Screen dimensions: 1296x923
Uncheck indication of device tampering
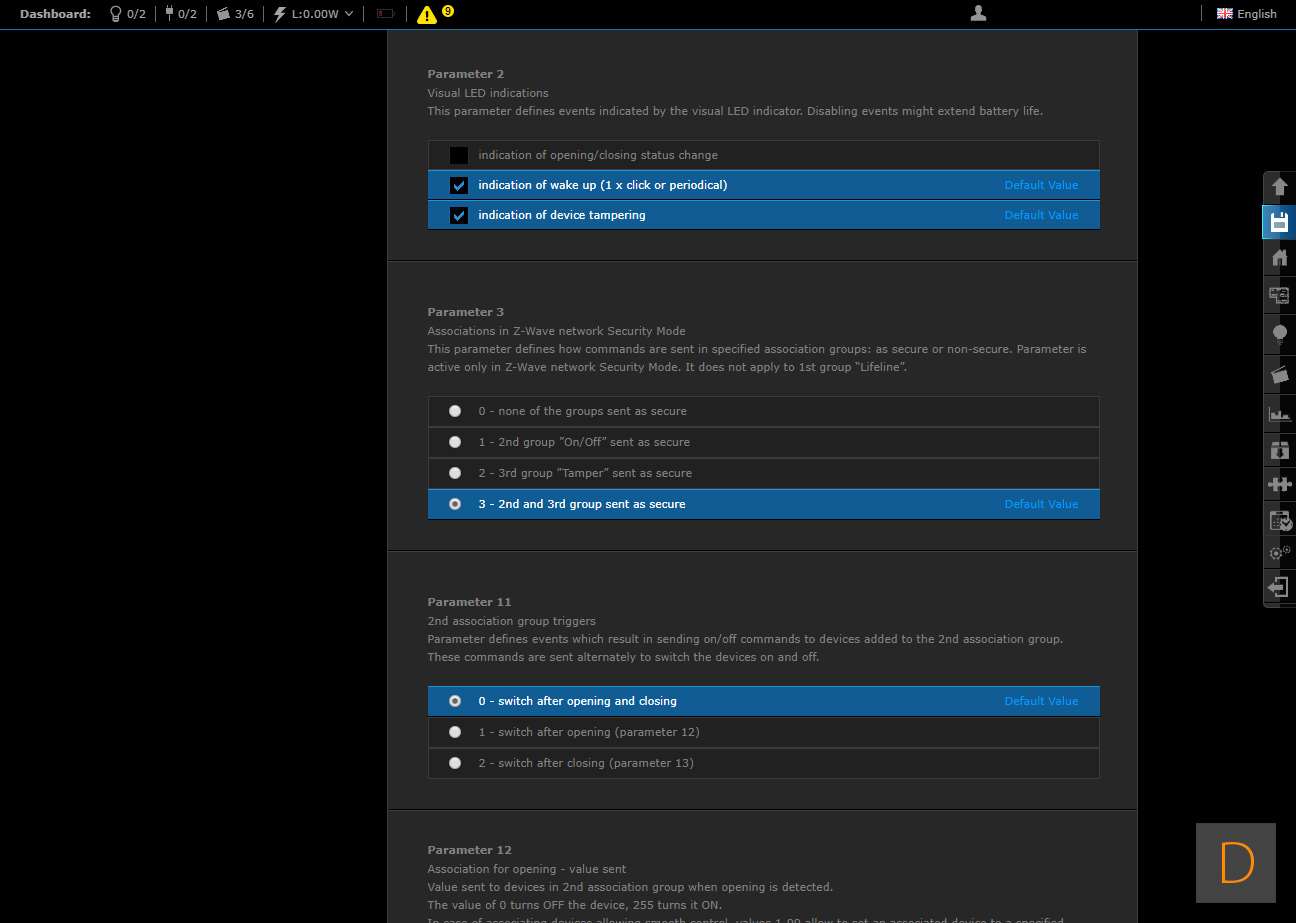coord(459,215)
